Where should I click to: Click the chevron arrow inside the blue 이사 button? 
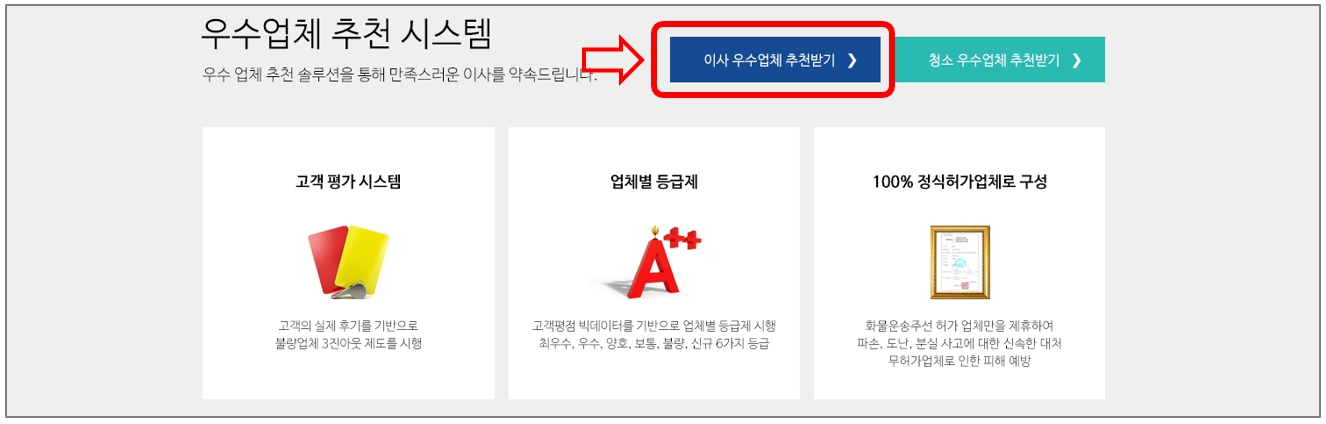click(x=852, y=60)
